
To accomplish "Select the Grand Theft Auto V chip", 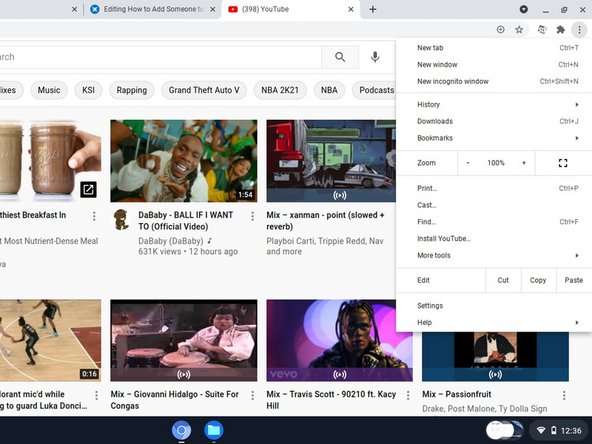I will coord(204,90).
